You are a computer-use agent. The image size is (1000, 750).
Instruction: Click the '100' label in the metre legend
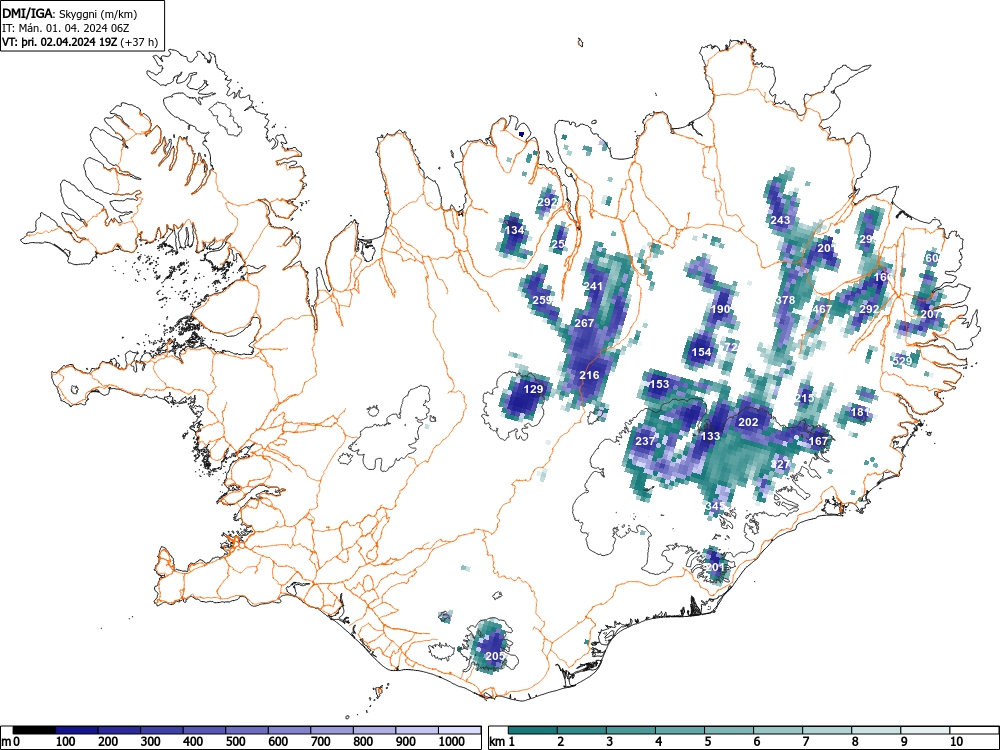[66, 742]
